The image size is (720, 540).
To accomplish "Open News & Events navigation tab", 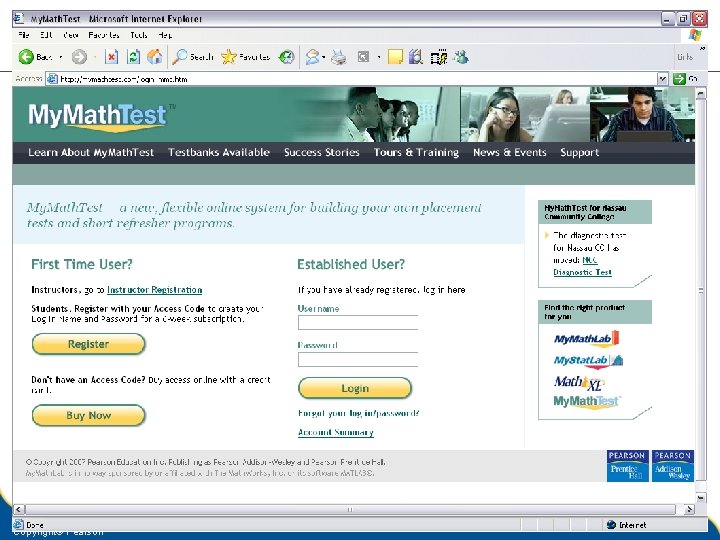I will [510, 152].
